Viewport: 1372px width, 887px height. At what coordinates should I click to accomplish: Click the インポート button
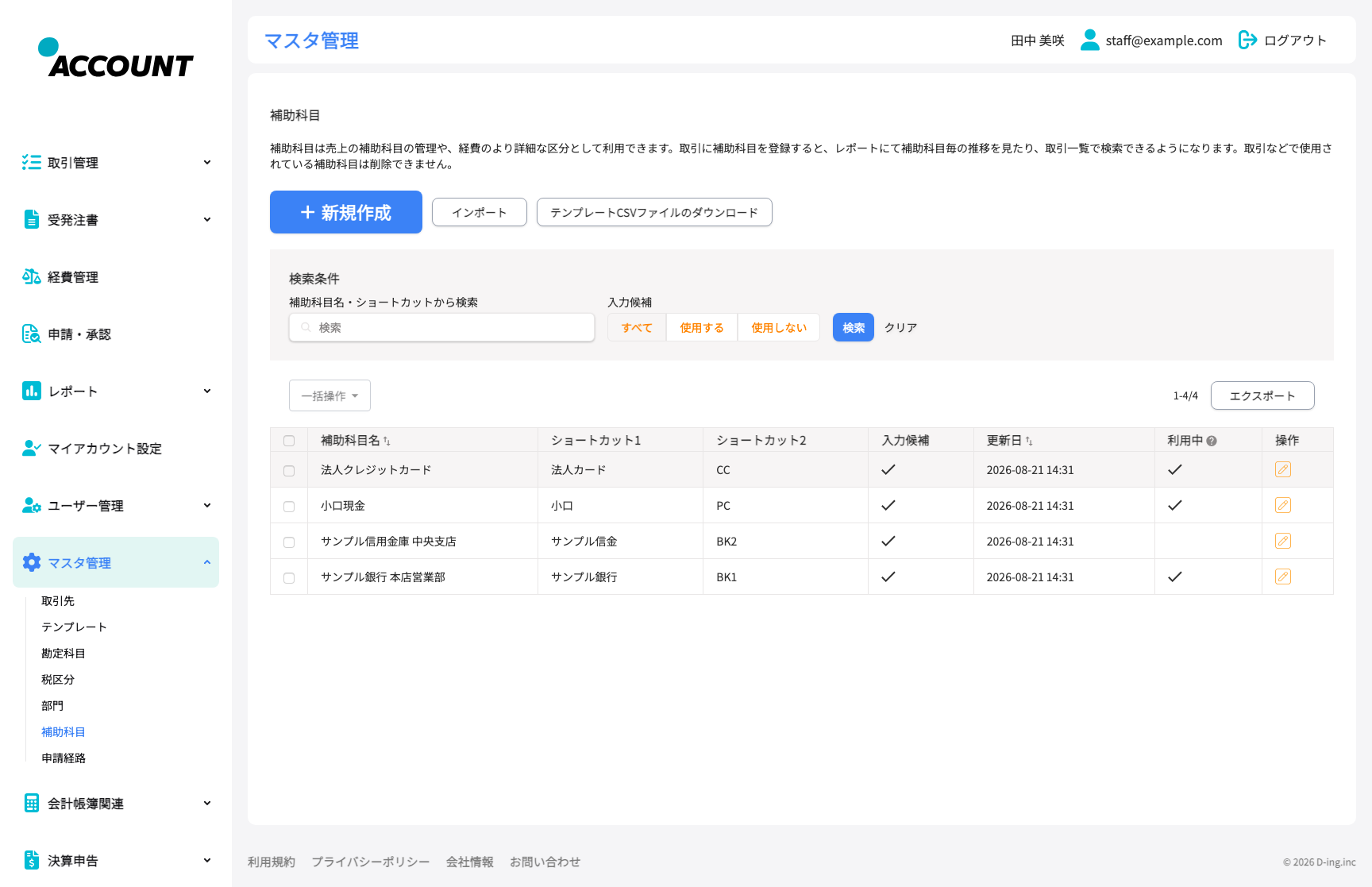coord(480,212)
